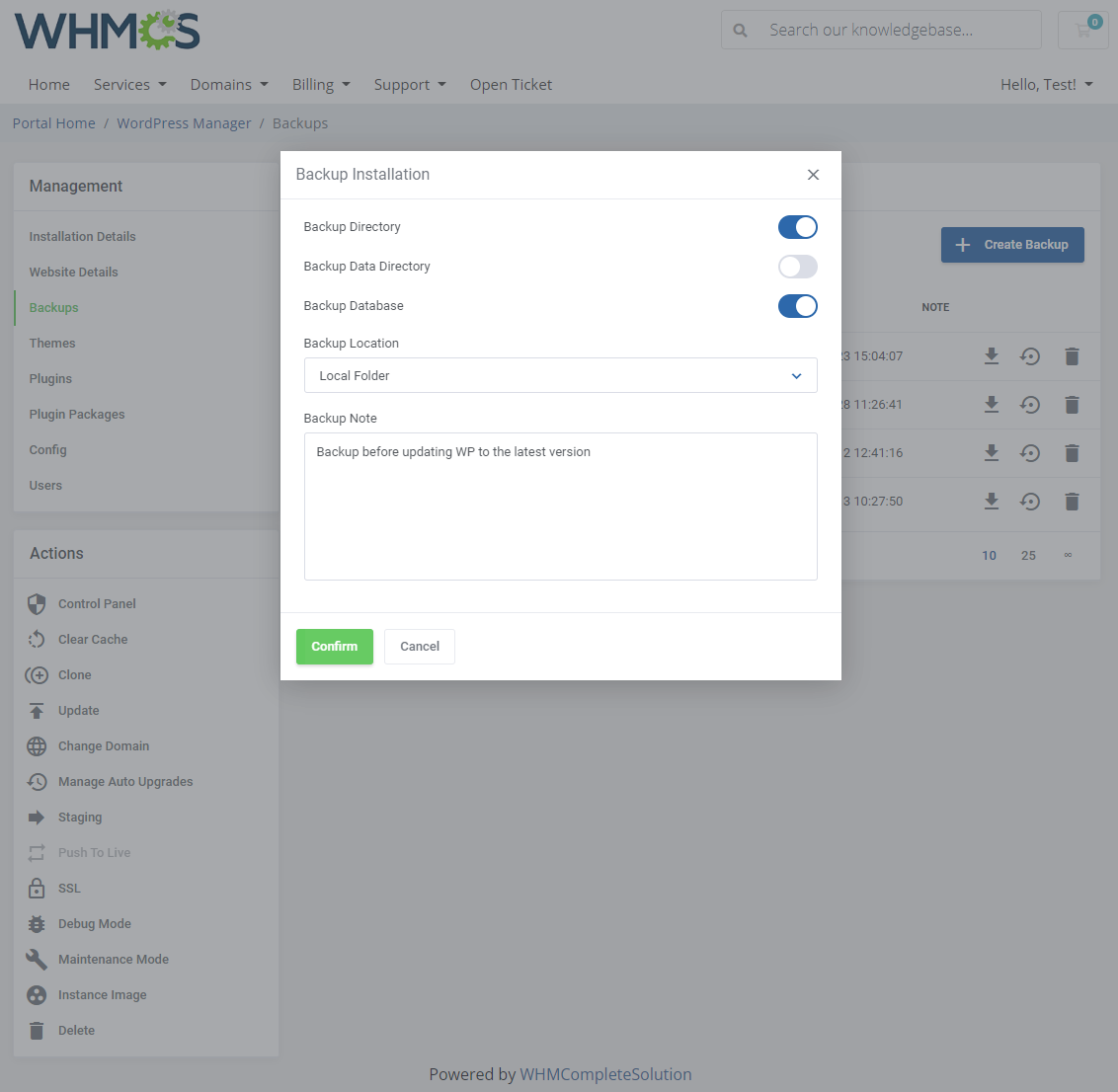Image resolution: width=1118 pixels, height=1092 pixels.
Task: Switch to the Themes section in Management
Action: (x=51, y=343)
